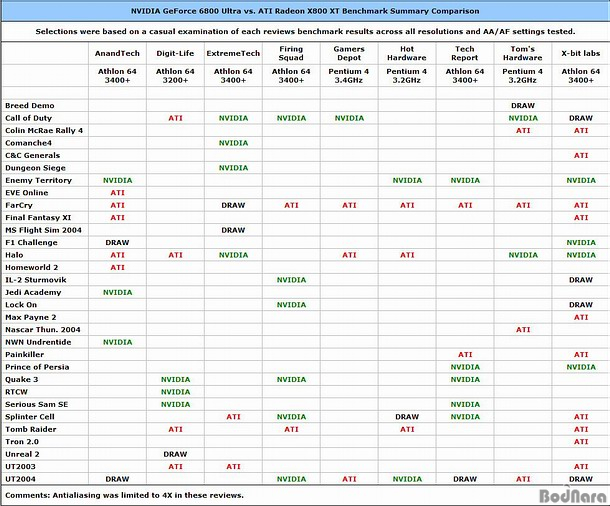
Task: Select the AnandTech column header
Action: pyautogui.click(x=117, y=53)
